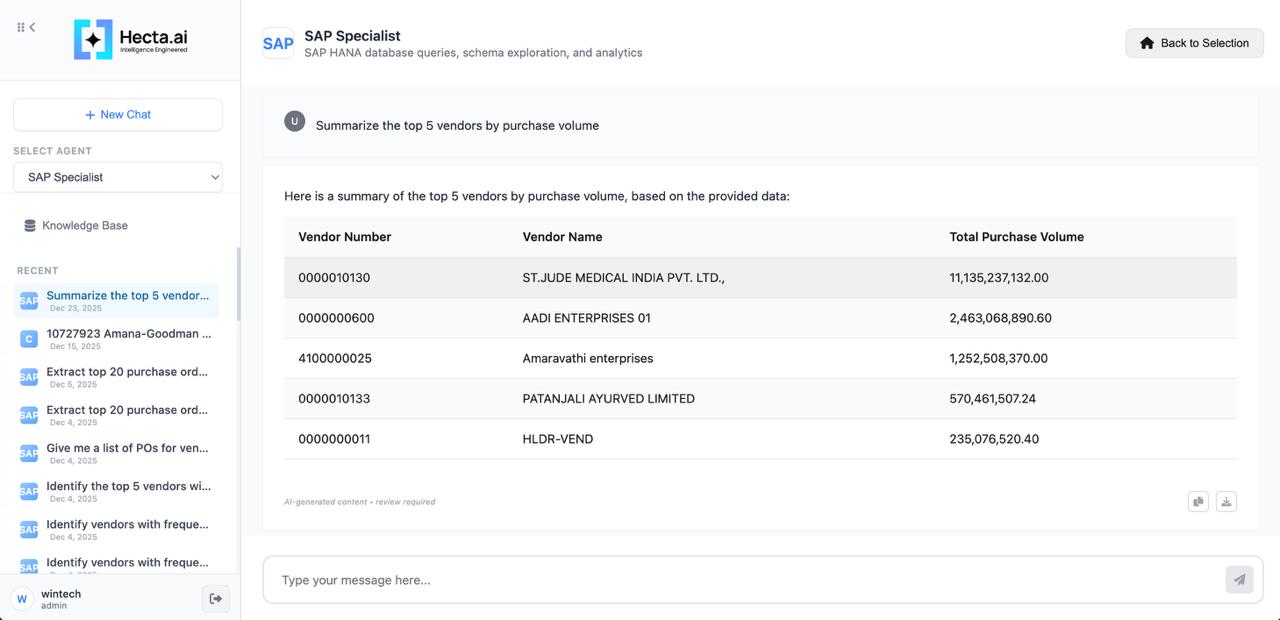This screenshot has height=620, width=1280.
Task: Select the value 11,135,237,132.00
Action: (998, 278)
